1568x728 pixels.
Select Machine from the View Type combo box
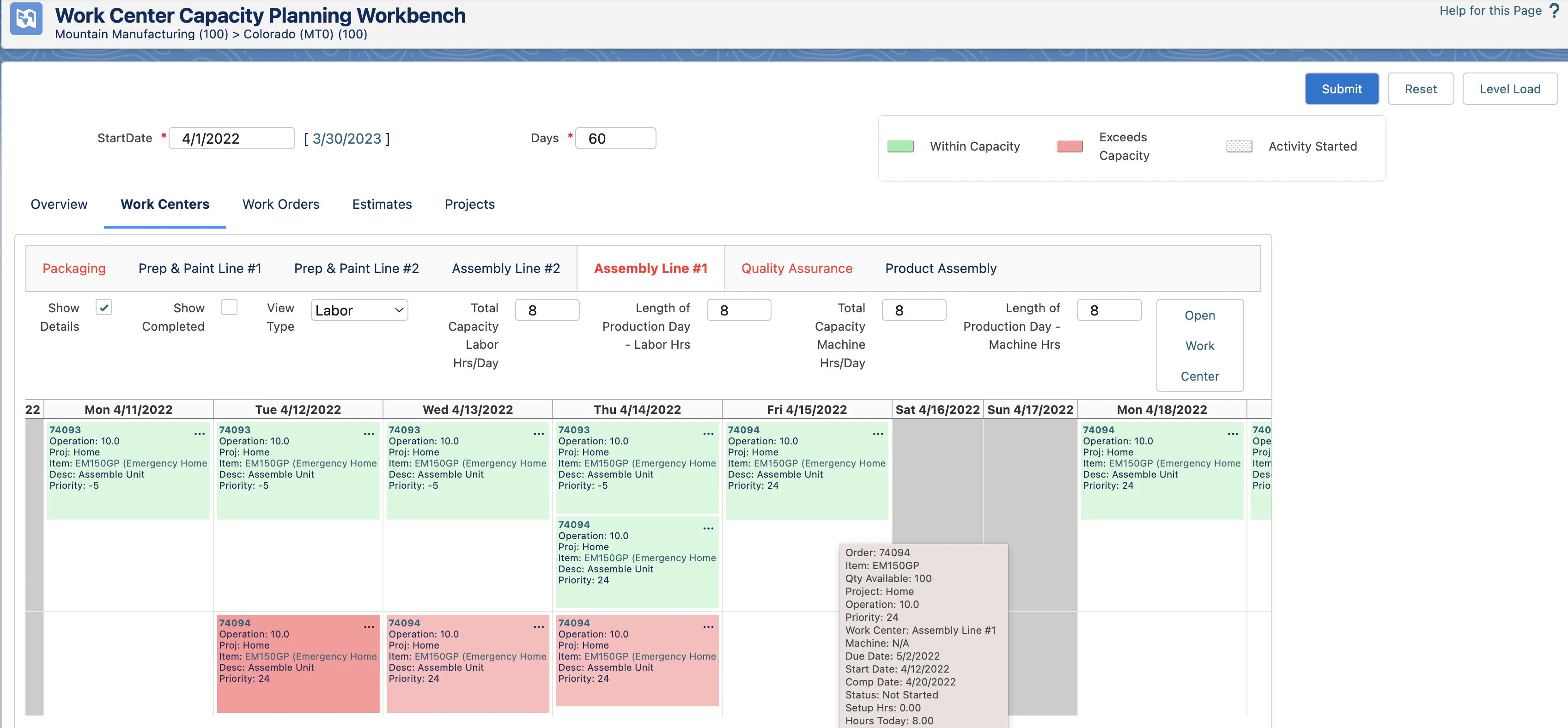click(x=359, y=310)
